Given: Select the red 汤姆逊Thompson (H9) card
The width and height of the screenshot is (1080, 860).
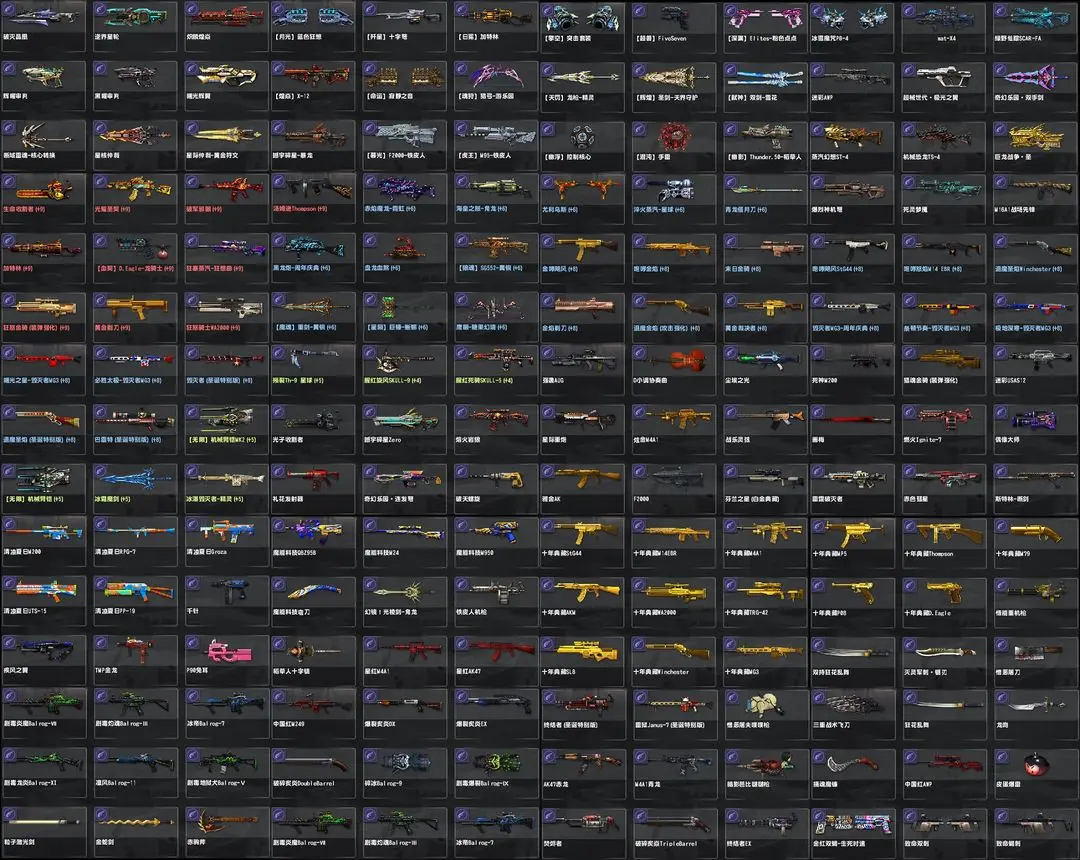Looking at the screenshot, I should click(x=313, y=198).
